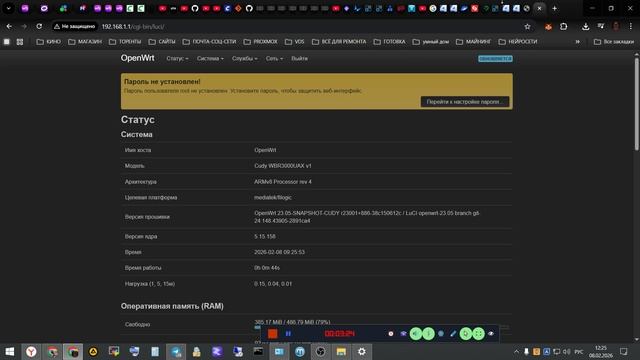This screenshot has width=640, height=360.
Task: Open Settings gear in taskbar
Action: [x=362, y=351]
